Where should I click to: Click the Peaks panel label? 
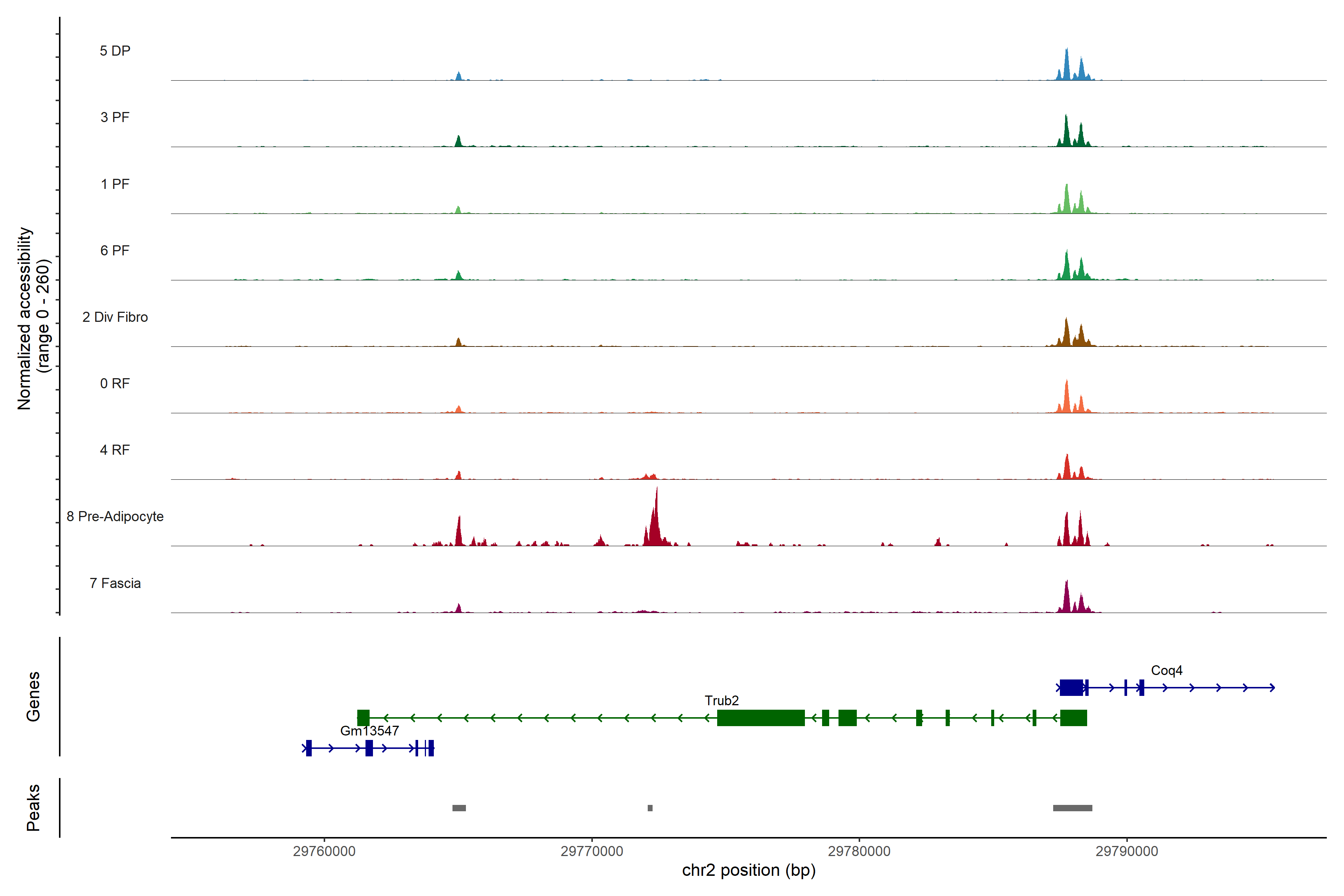pyautogui.click(x=33, y=808)
